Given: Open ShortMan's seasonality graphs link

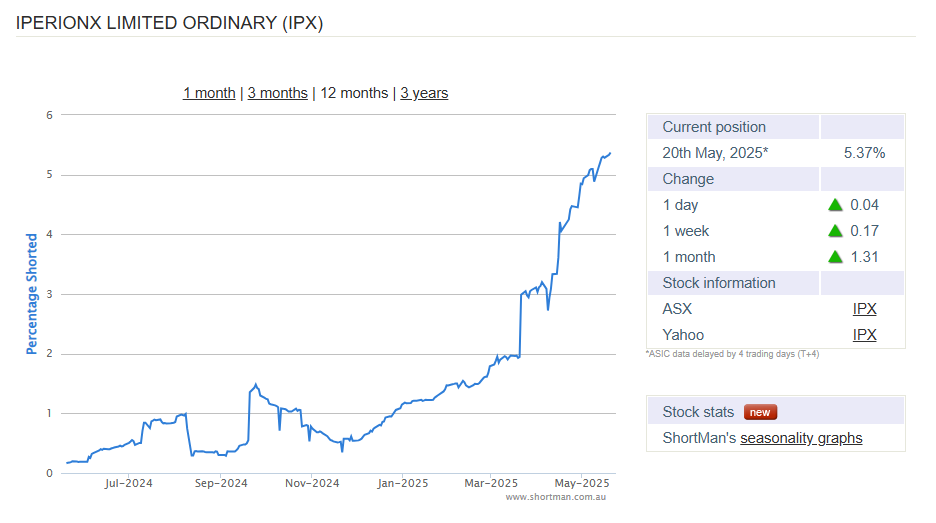Looking at the screenshot, I should (x=801, y=438).
